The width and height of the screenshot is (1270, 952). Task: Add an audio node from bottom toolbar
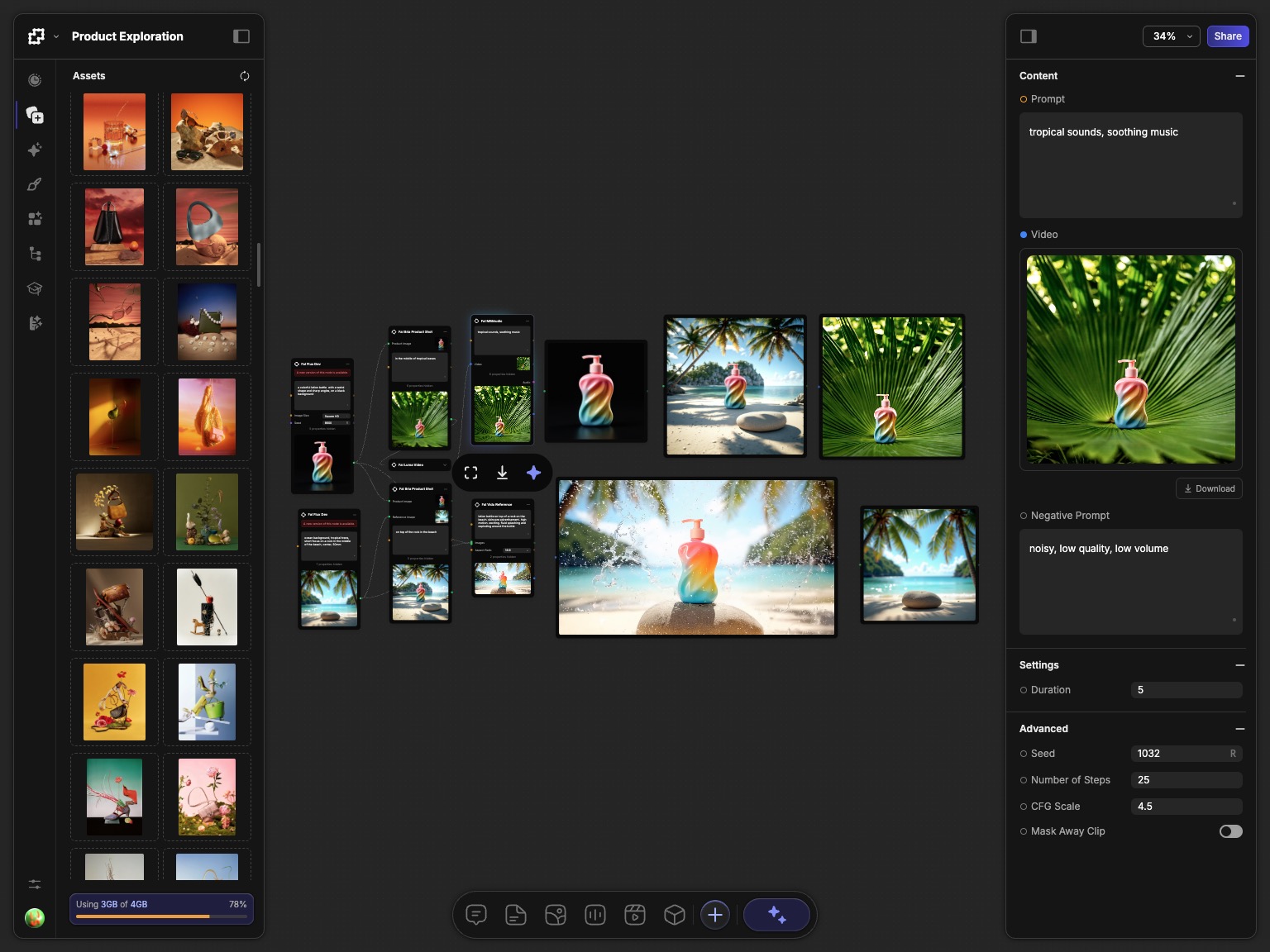(x=595, y=915)
